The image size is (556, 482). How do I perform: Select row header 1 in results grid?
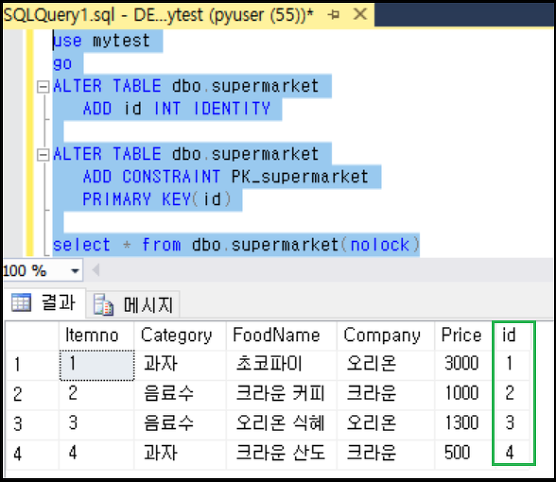coord(32,365)
